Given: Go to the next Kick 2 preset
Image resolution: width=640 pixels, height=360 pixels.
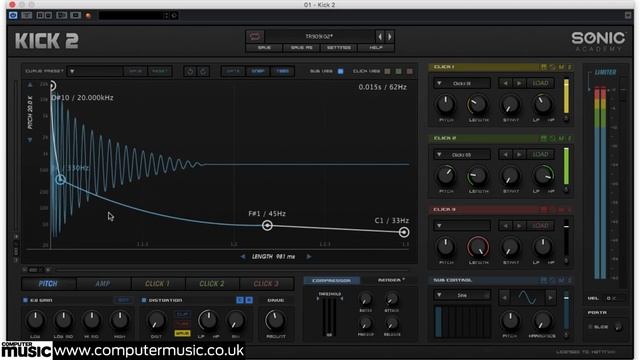Looking at the screenshot, I should [389, 37].
